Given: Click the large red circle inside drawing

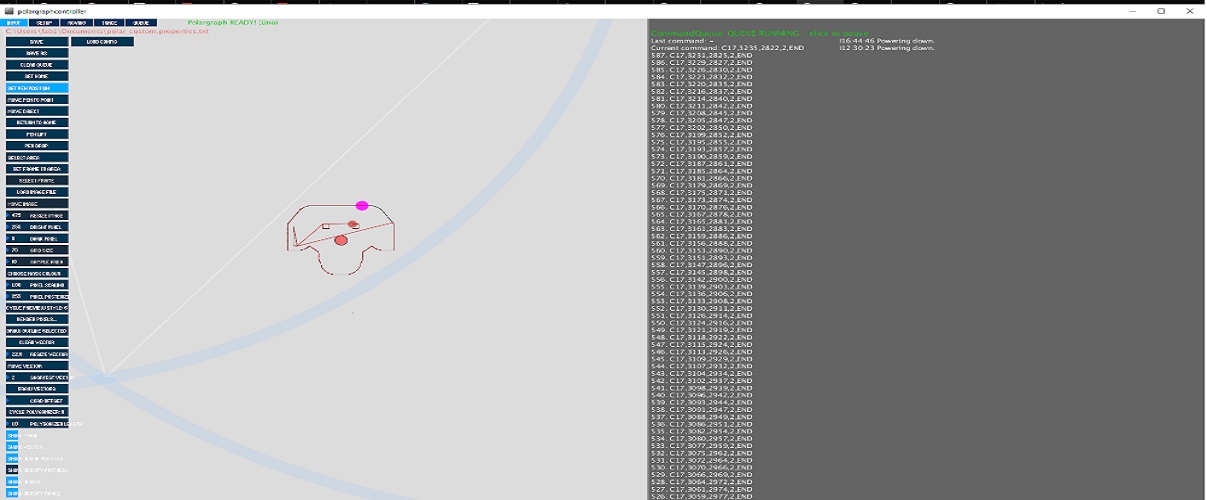Looking at the screenshot, I should click(x=341, y=240).
